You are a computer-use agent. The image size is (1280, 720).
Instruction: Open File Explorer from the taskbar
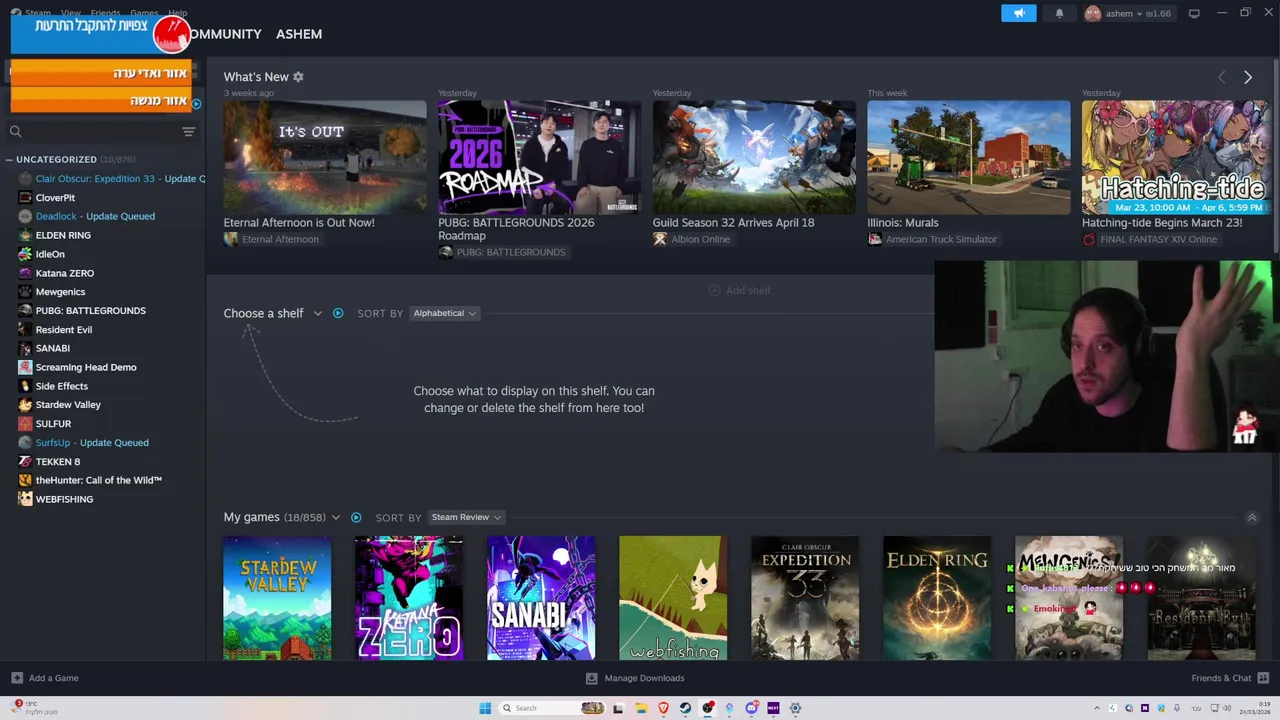point(641,708)
